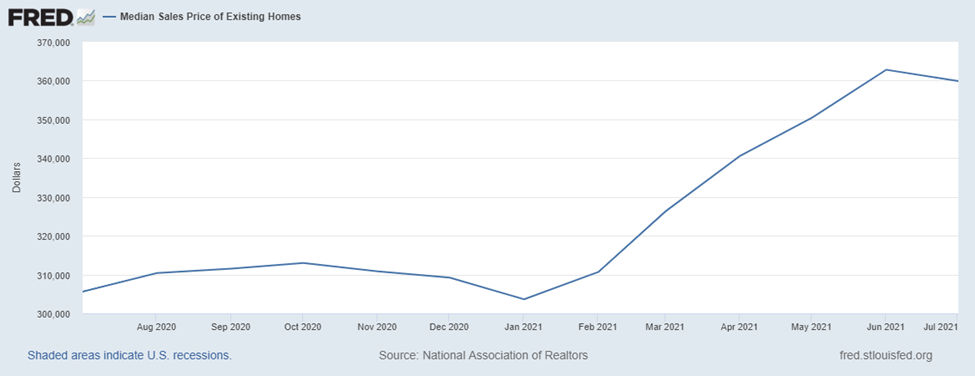Click Shaded areas indicate U.S. recessions text

[129, 355]
